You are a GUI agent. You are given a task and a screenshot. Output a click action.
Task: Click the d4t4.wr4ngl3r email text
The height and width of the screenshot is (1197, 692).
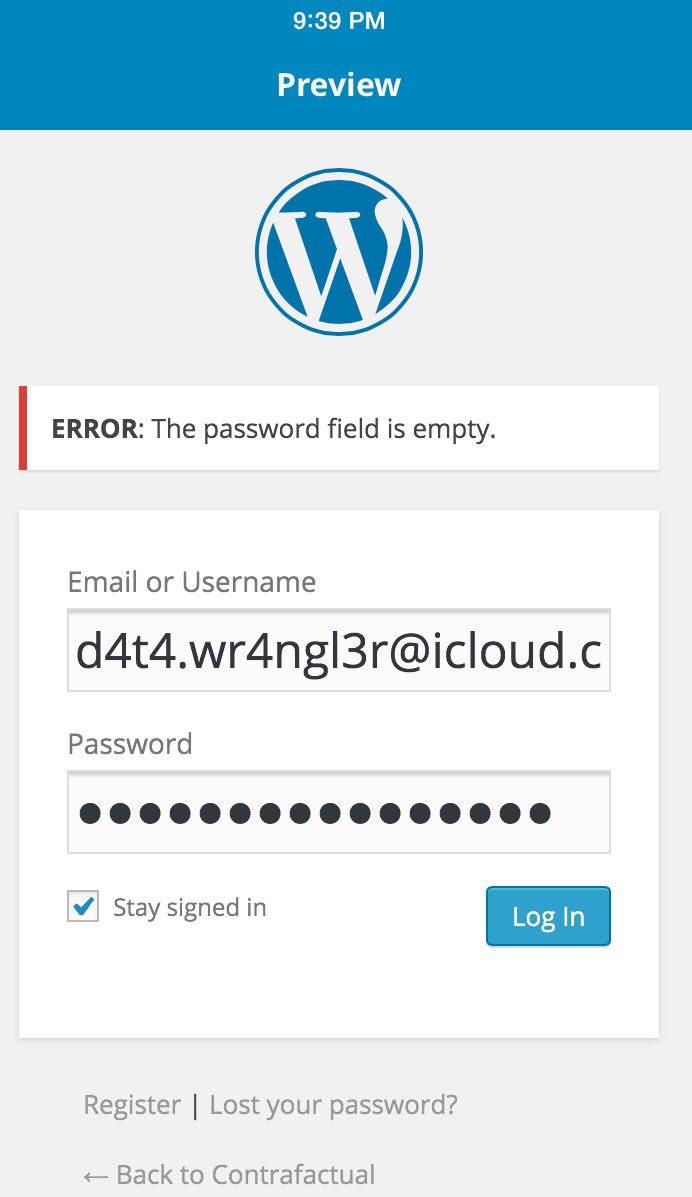pyautogui.click(x=339, y=652)
